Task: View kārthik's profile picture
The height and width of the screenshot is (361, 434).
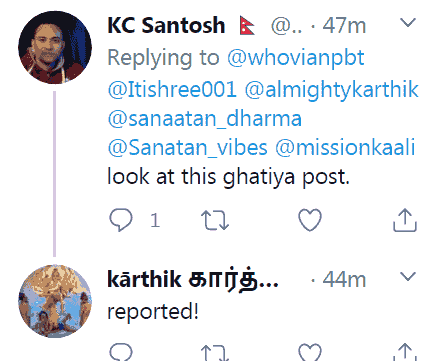Action: point(55,301)
